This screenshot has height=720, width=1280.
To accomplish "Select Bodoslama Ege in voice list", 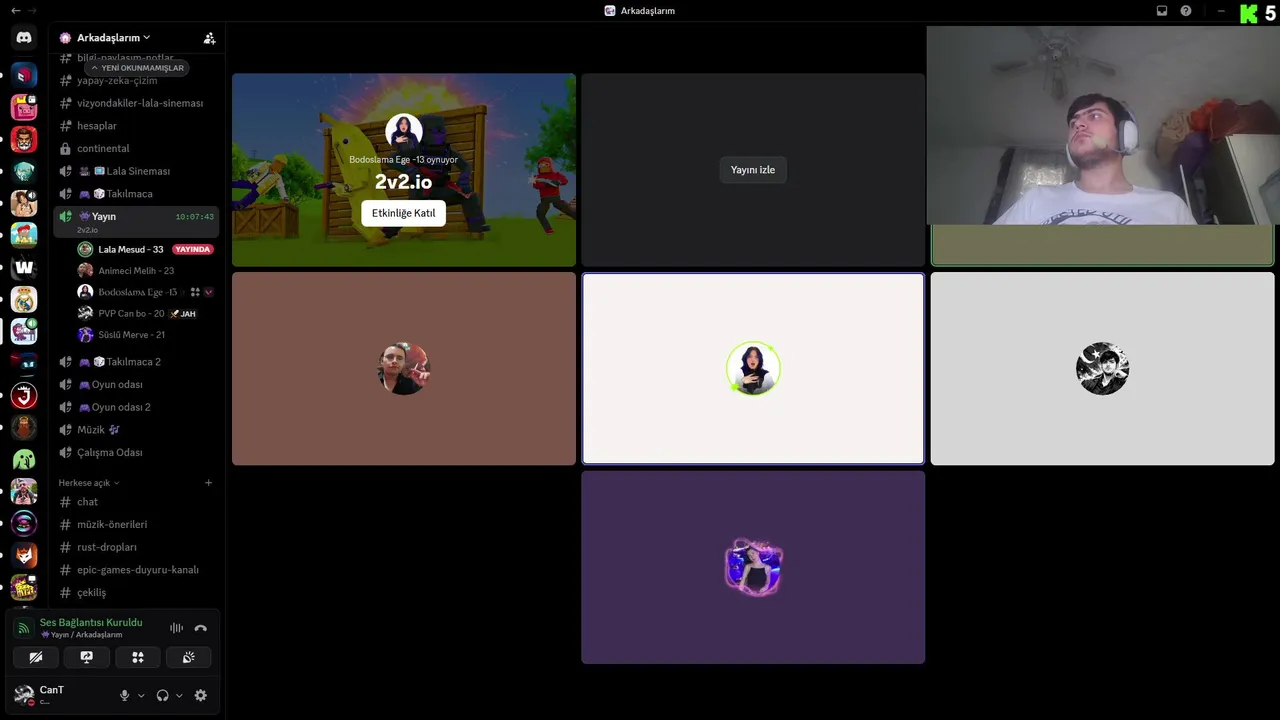I will [x=145, y=292].
